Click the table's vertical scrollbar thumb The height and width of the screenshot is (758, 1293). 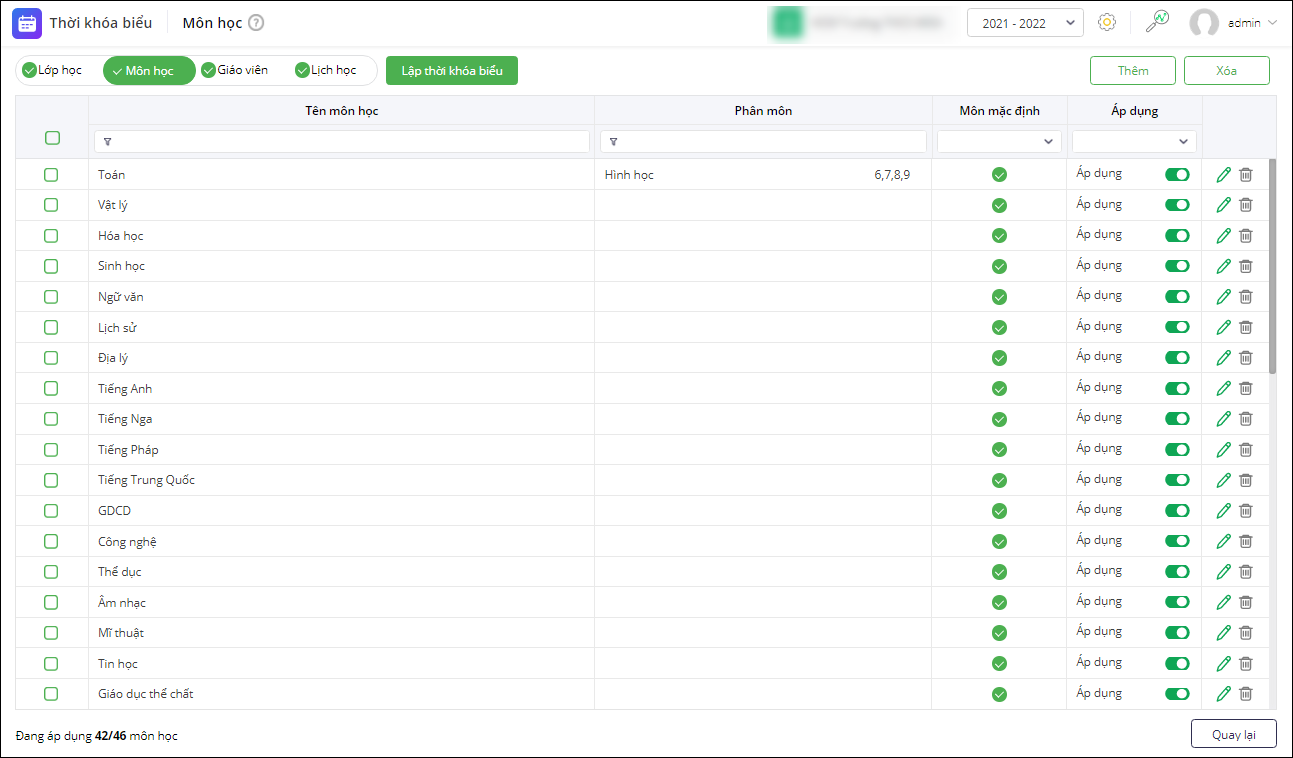pyautogui.click(x=1273, y=265)
